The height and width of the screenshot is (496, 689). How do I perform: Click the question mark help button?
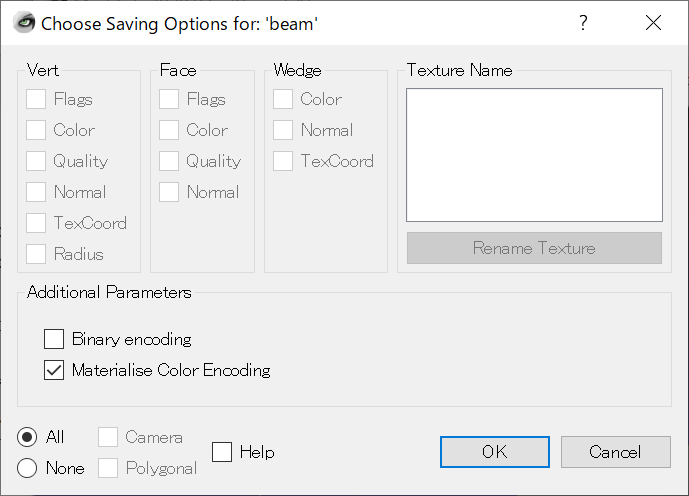[583, 22]
